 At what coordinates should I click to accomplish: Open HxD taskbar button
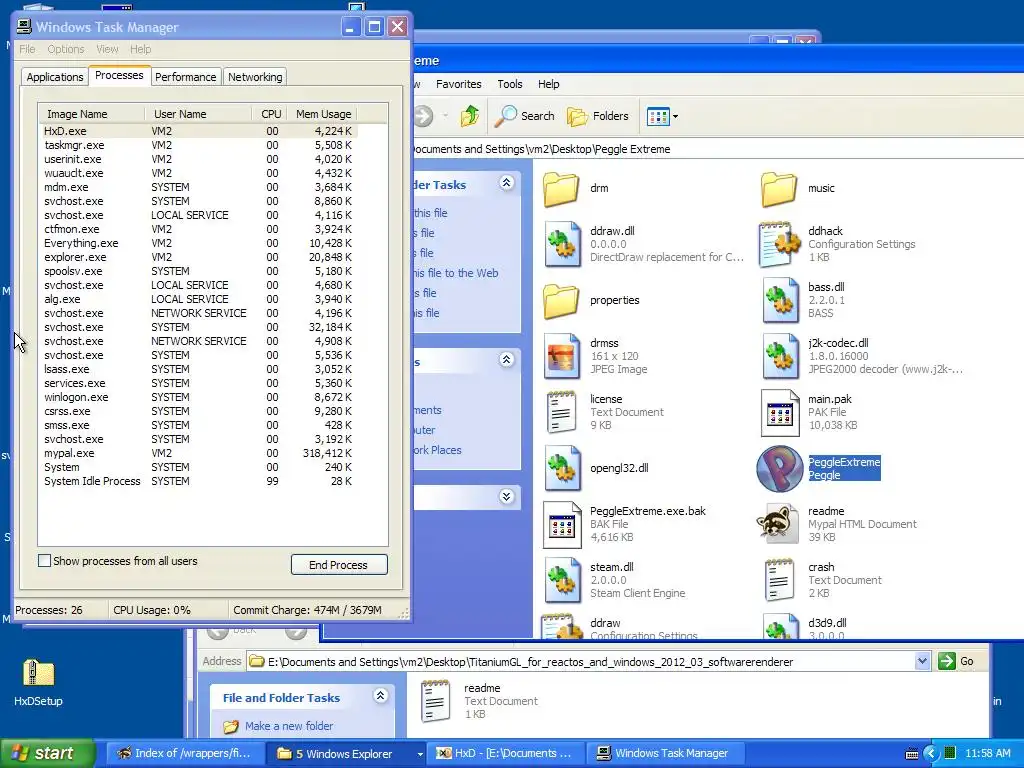(504, 754)
